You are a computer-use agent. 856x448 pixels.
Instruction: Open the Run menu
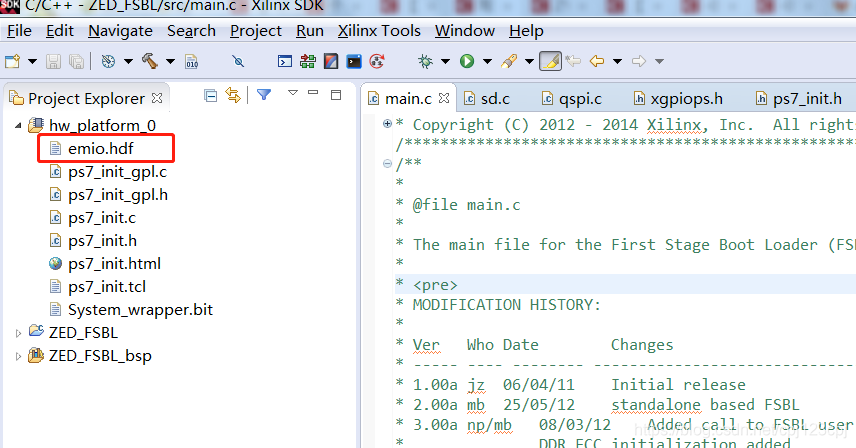pyautogui.click(x=310, y=31)
